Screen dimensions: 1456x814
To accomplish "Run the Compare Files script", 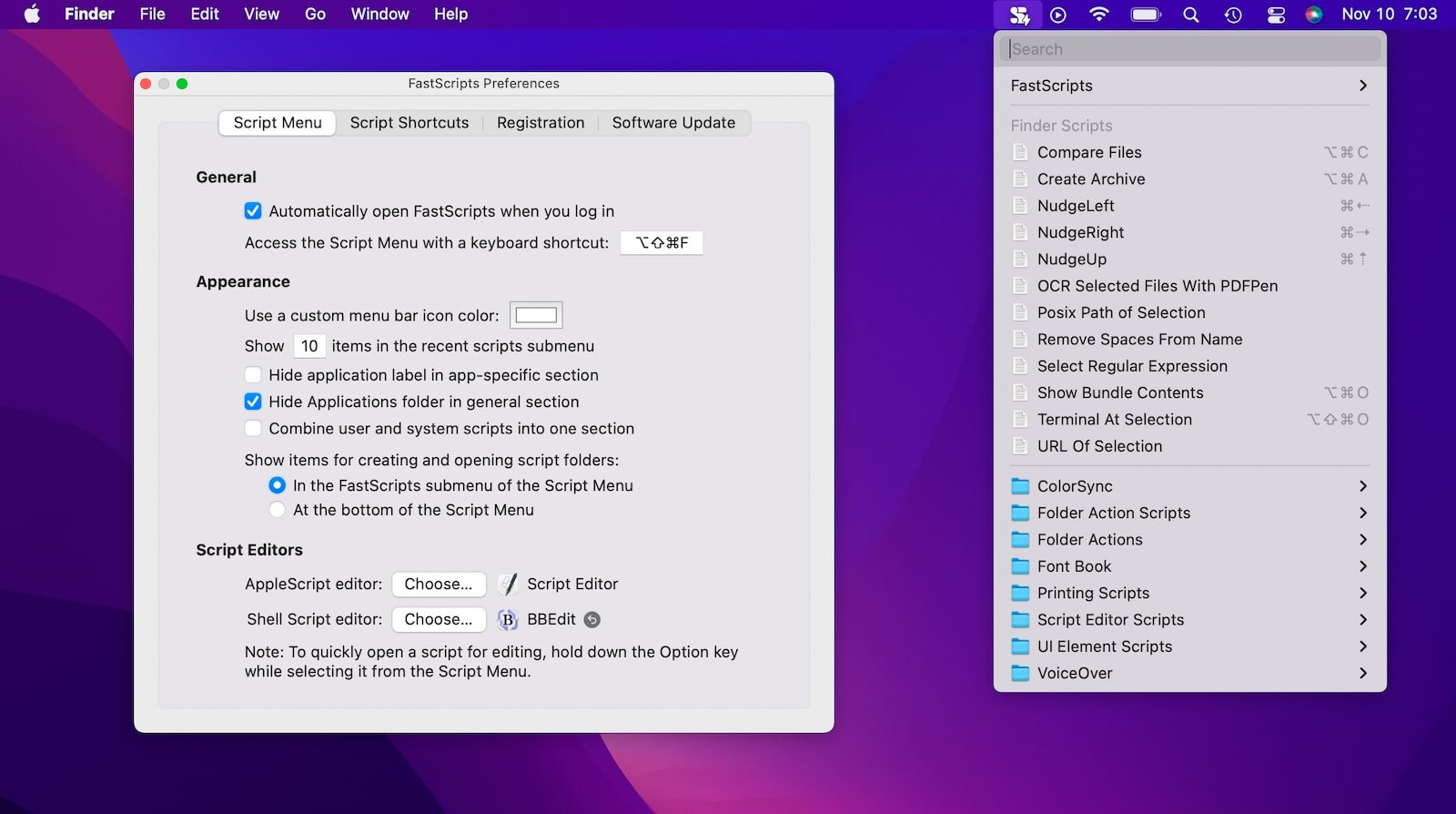I will pos(1089,152).
